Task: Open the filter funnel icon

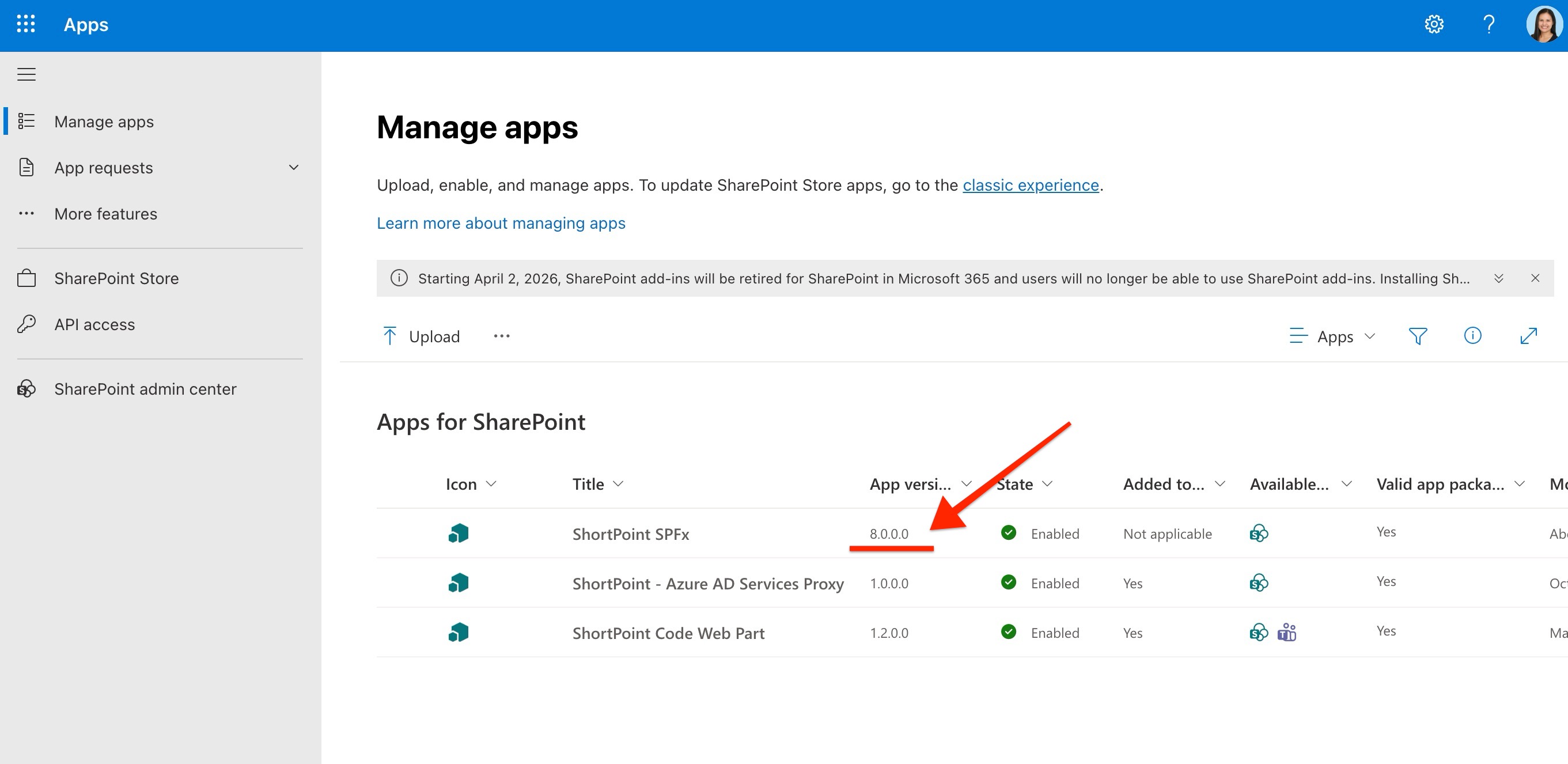Action: tap(1418, 336)
